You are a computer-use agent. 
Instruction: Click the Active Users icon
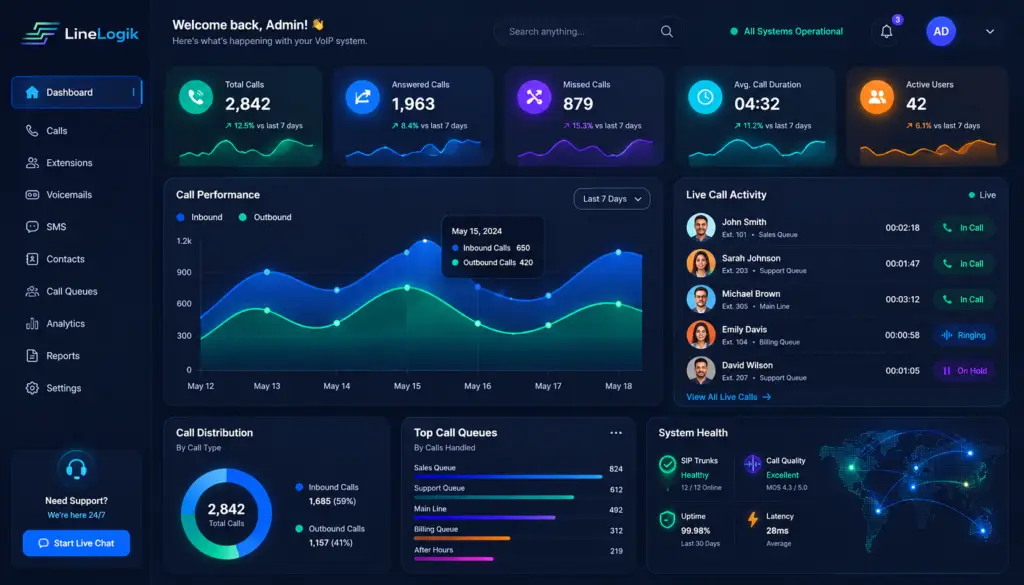pos(877,97)
